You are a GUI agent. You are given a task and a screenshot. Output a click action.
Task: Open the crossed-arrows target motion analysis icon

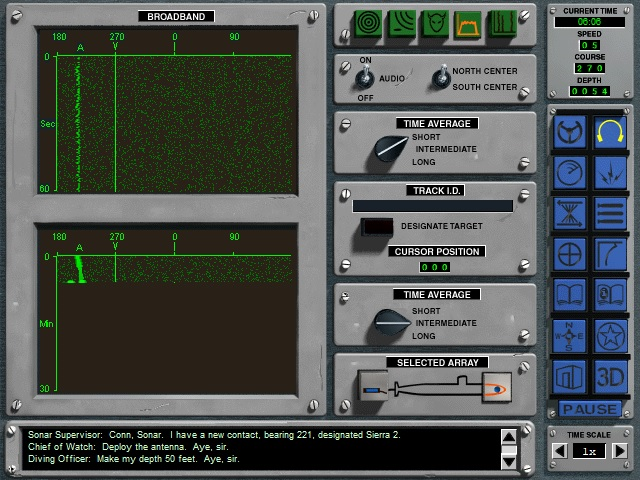(x=570, y=213)
